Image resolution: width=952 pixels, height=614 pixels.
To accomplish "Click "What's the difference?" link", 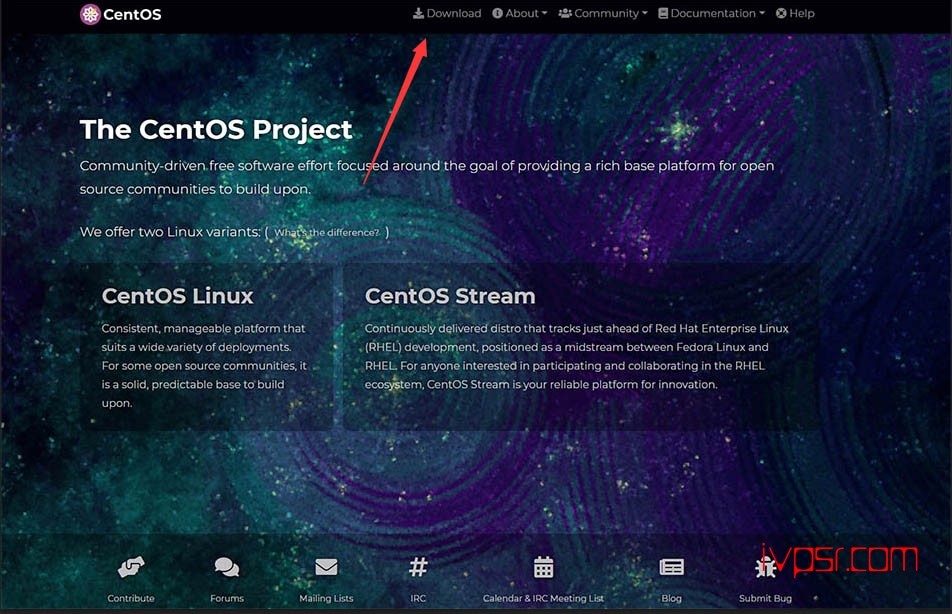I will (x=327, y=233).
